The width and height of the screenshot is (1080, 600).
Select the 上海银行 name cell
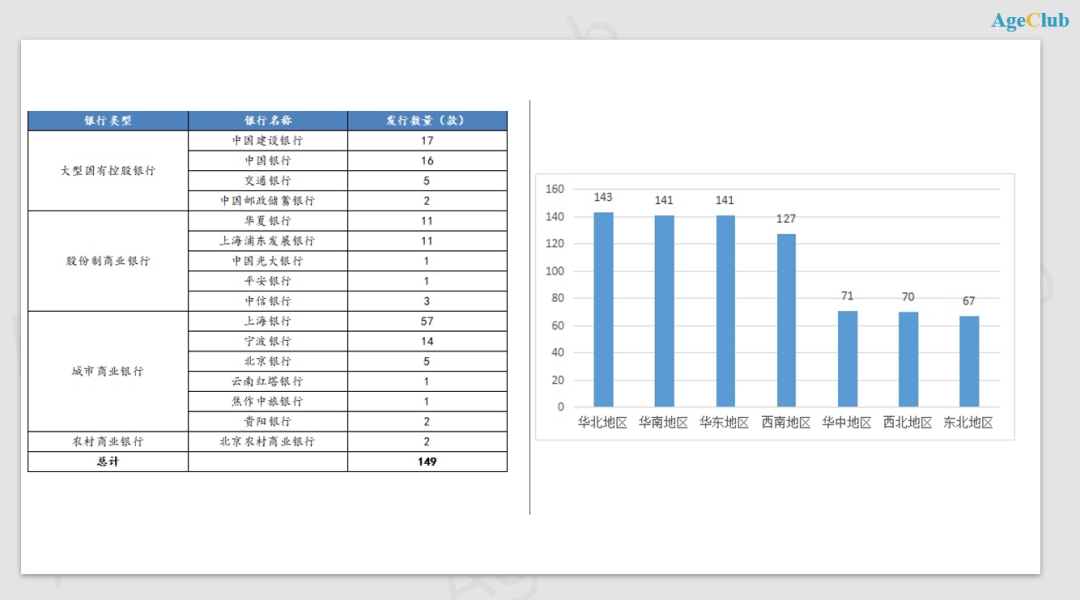[x=268, y=321]
